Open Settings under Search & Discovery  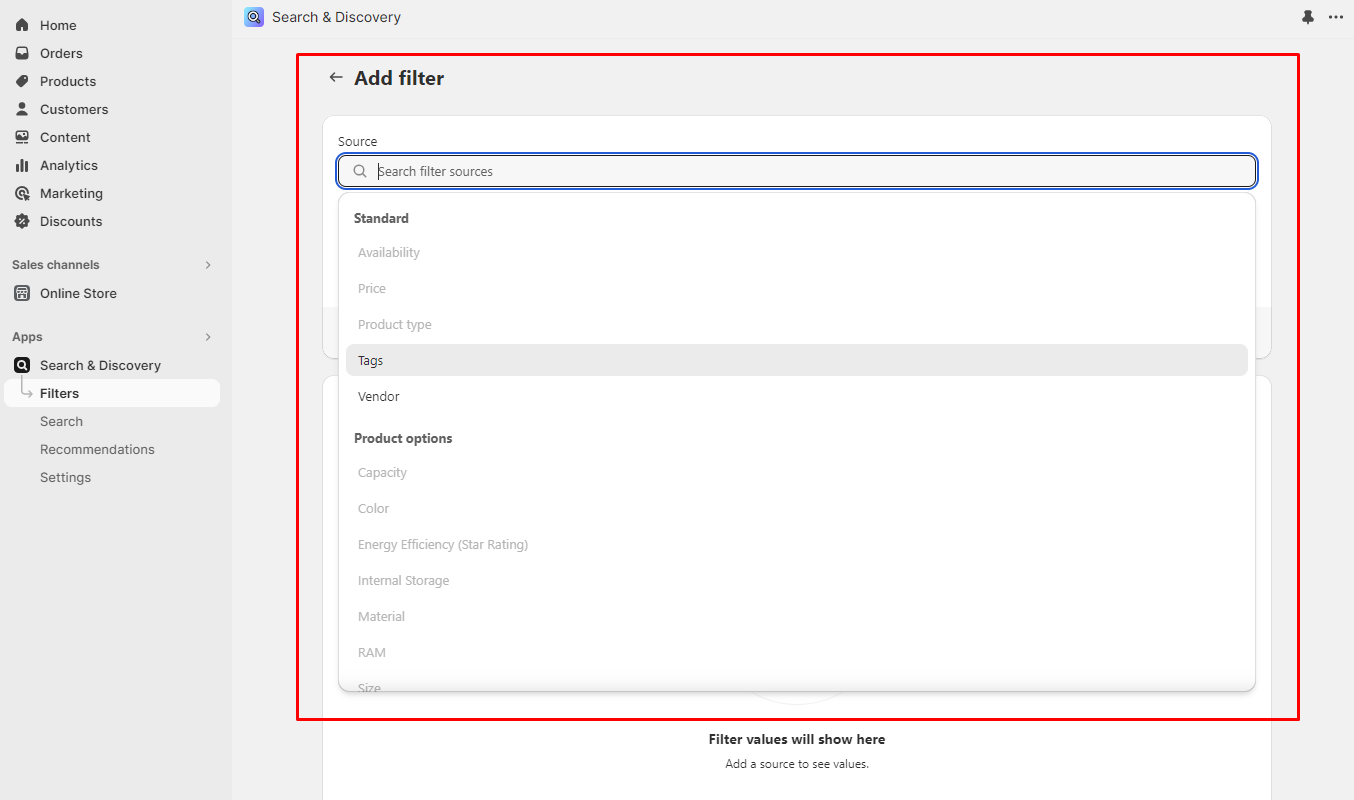click(65, 477)
